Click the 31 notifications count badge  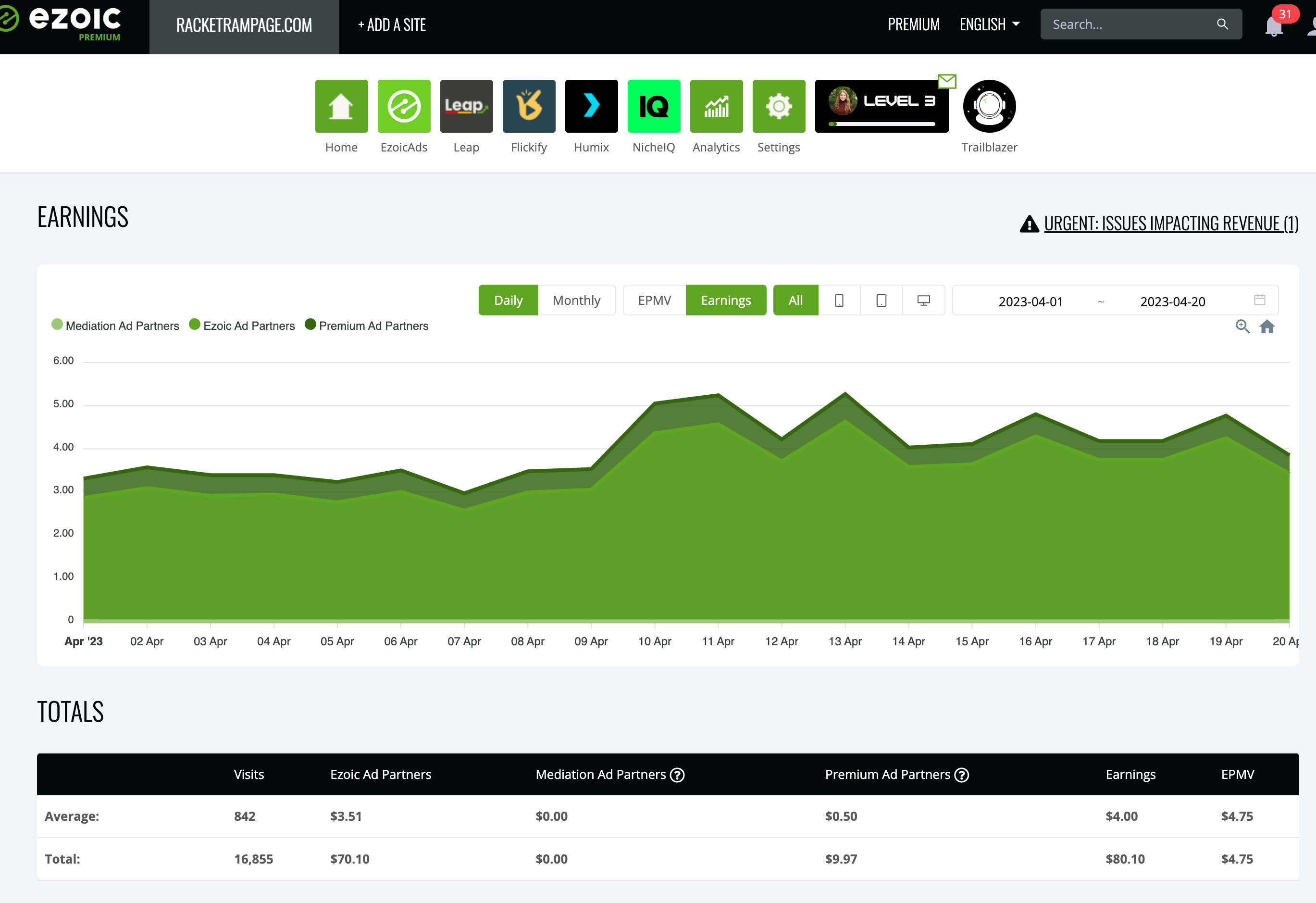(x=1285, y=13)
